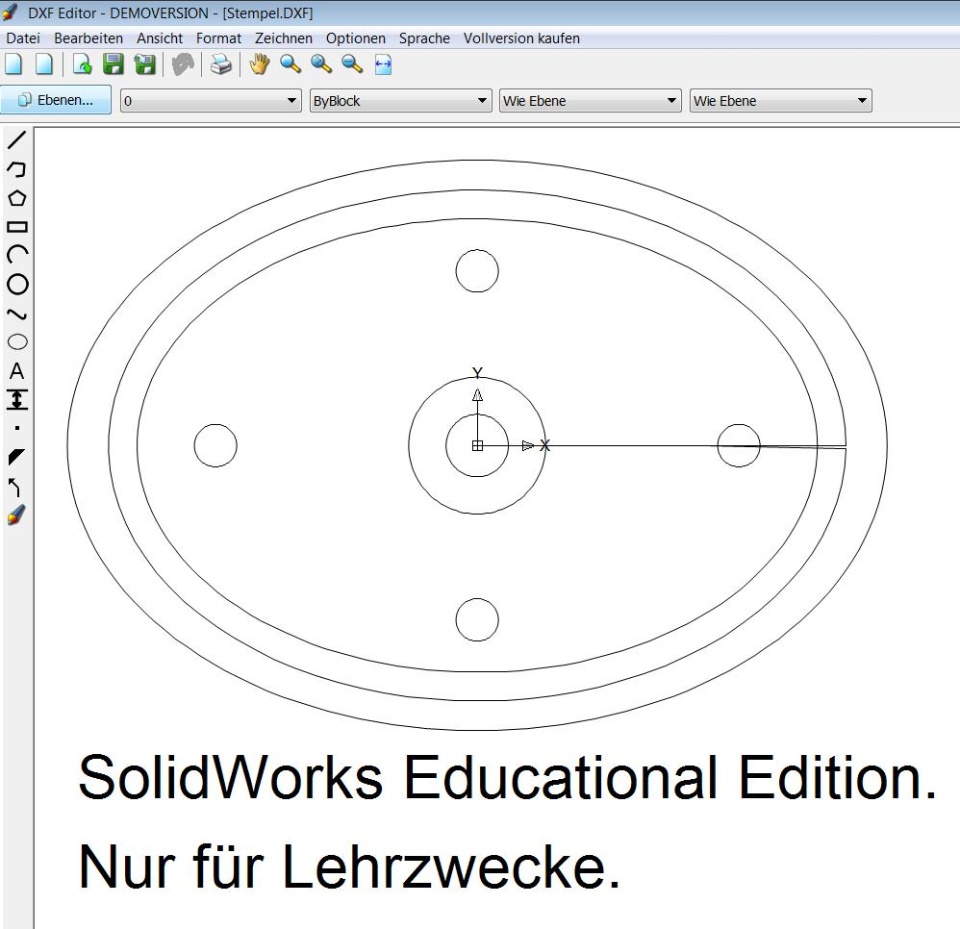Select the Leader arrow tool
This screenshot has width=960, height=929.
[17, 487]
